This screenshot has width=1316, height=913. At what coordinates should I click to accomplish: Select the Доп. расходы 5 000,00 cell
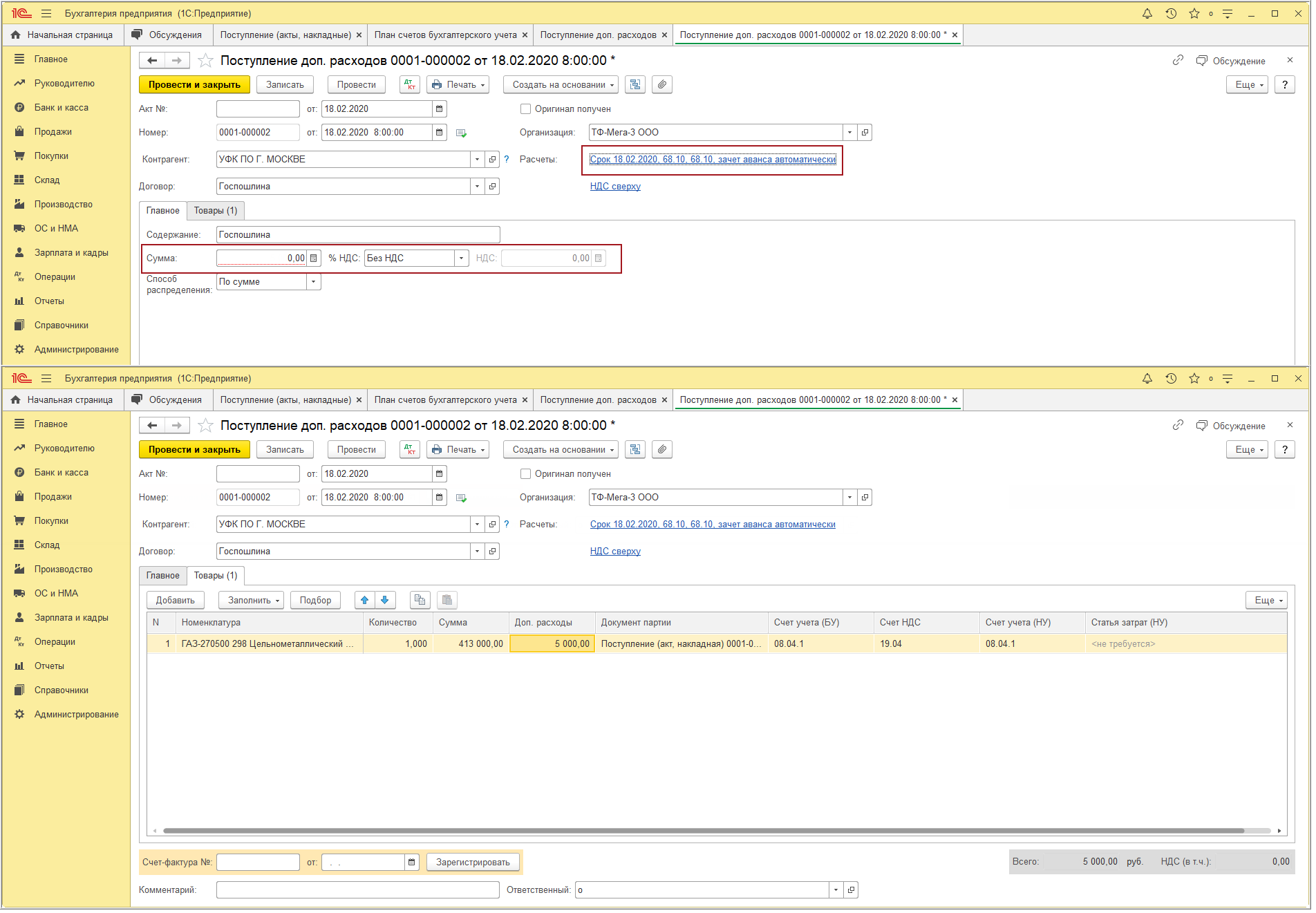pos(552,644)
